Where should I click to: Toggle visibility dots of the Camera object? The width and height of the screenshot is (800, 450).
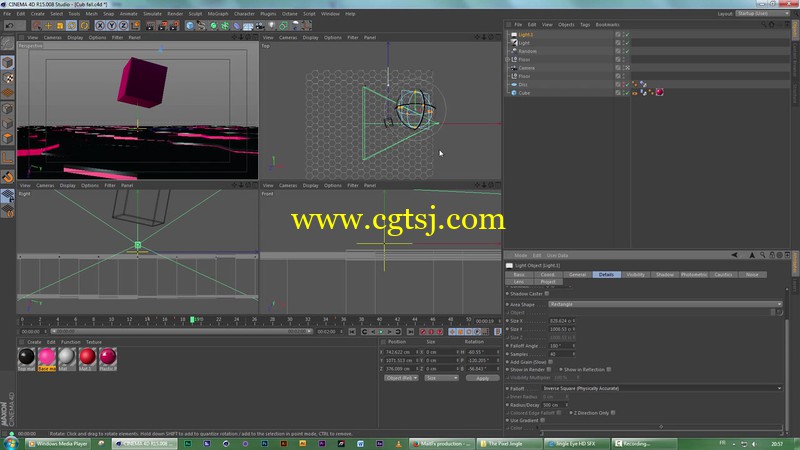623,68
